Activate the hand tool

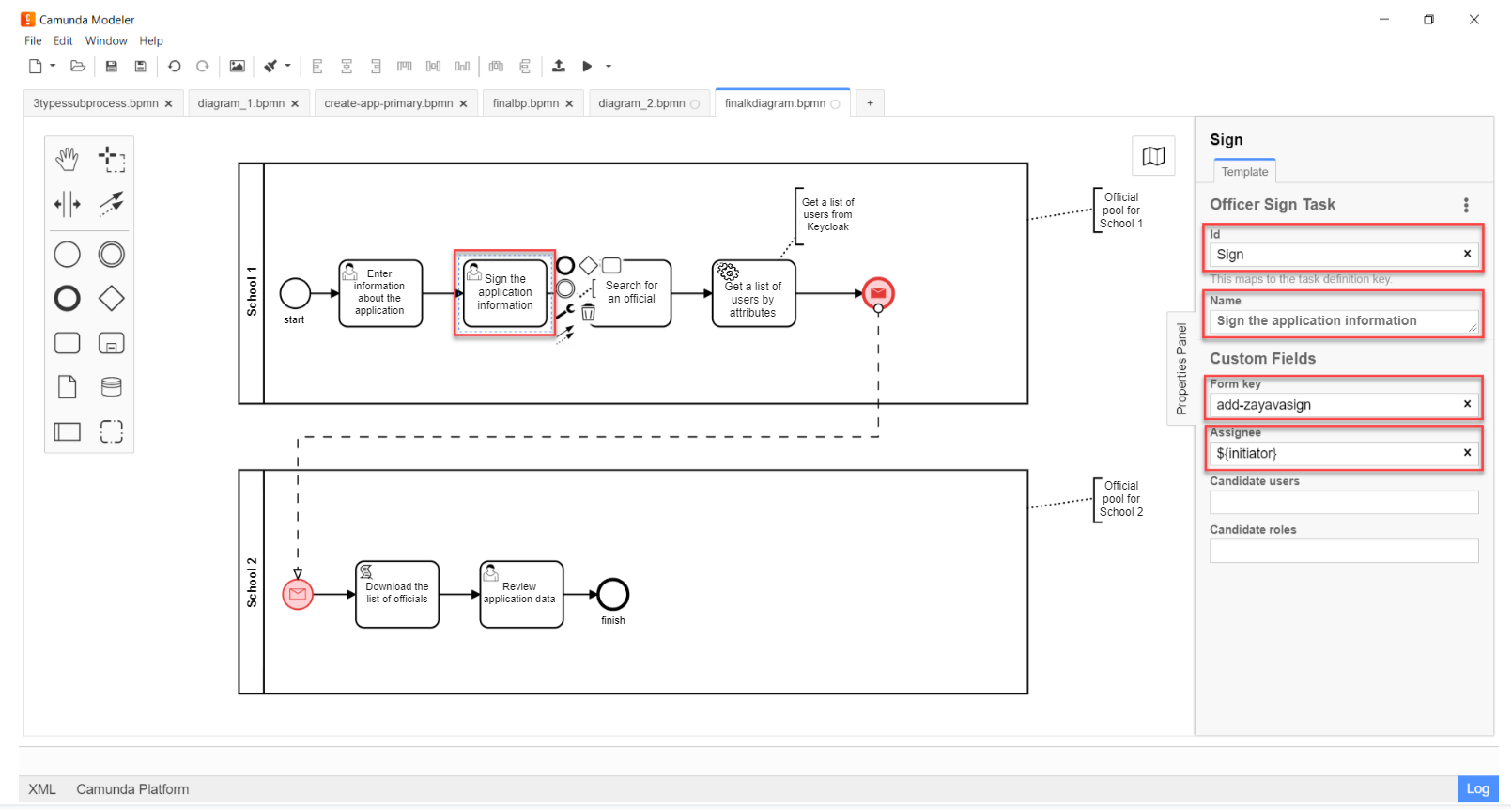coord(67,159)
